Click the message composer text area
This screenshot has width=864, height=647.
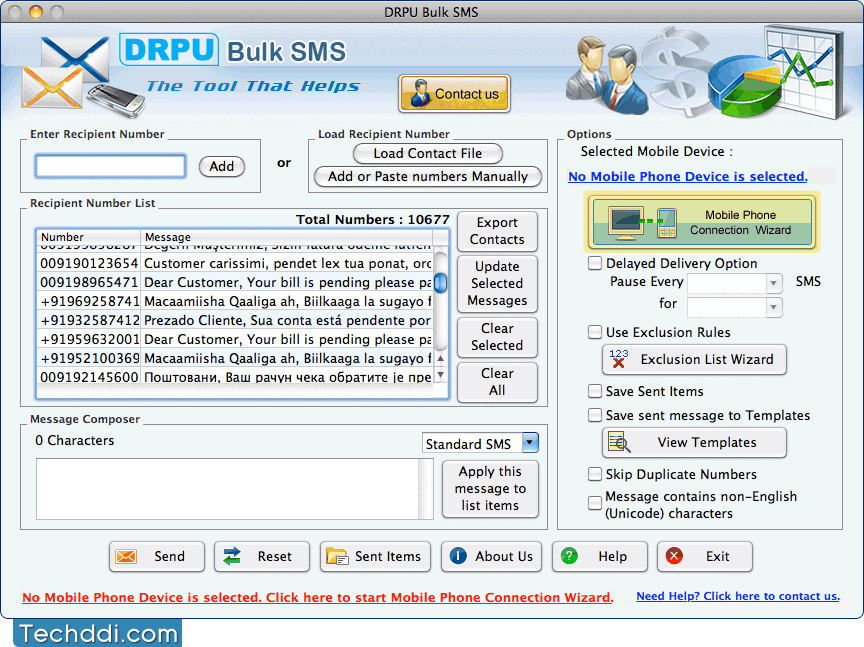coord(228,489)
